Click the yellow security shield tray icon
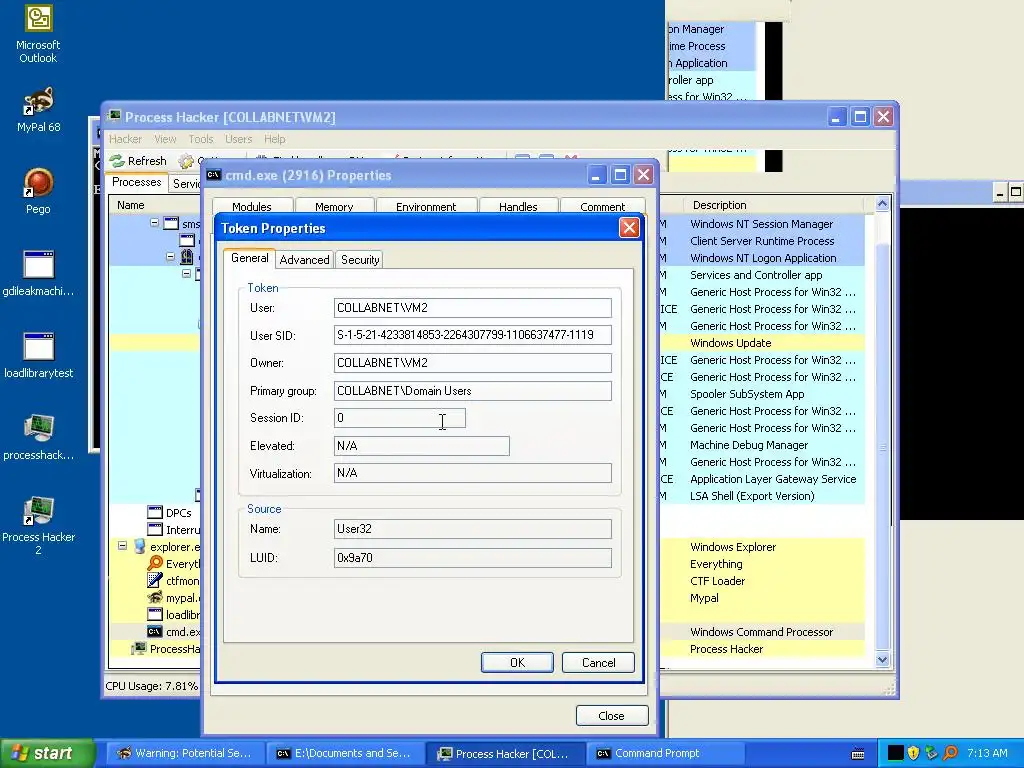Screen dimensions: 1024x768 (x=914, y=753)
